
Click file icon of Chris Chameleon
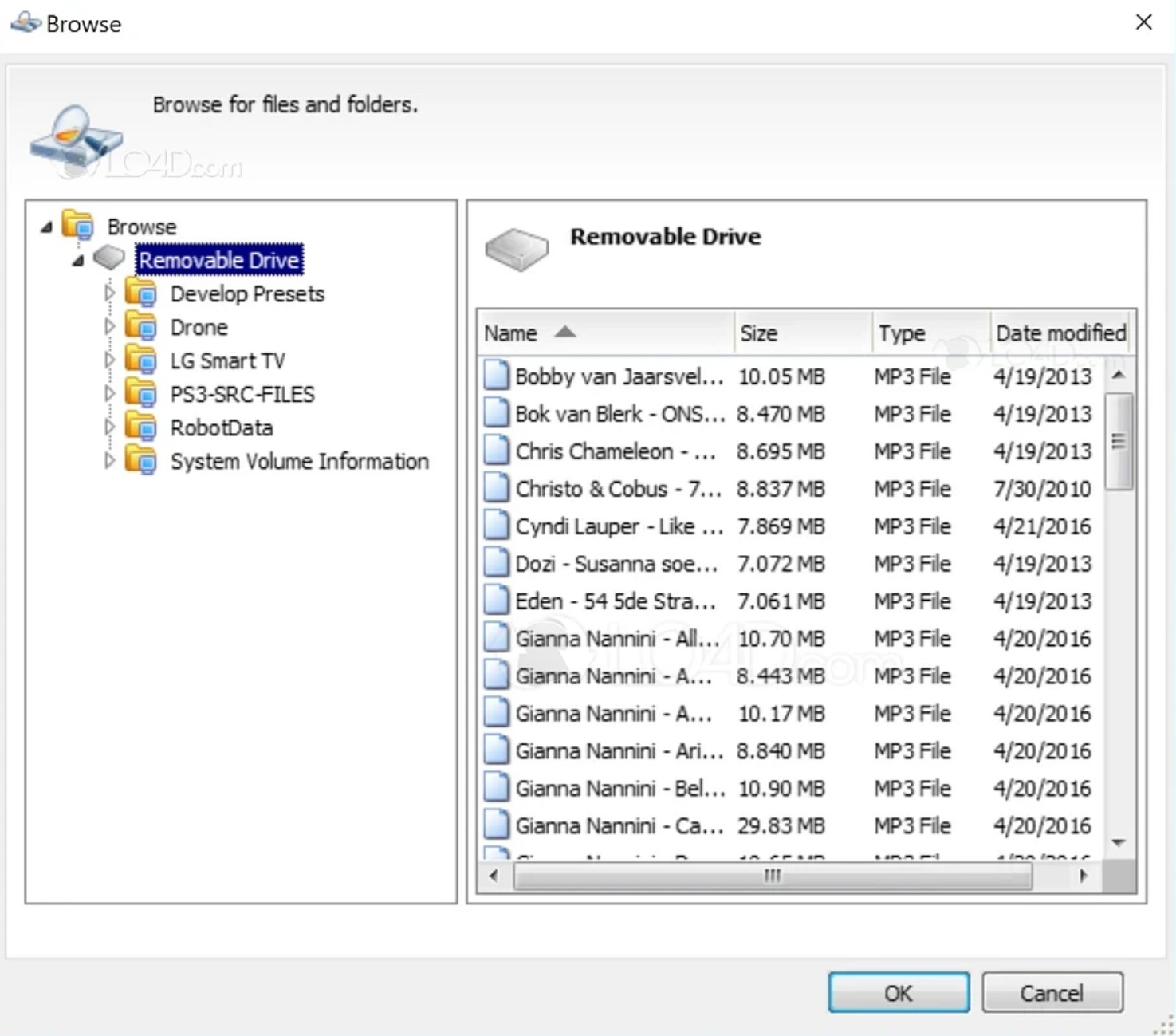click(496, 450)
